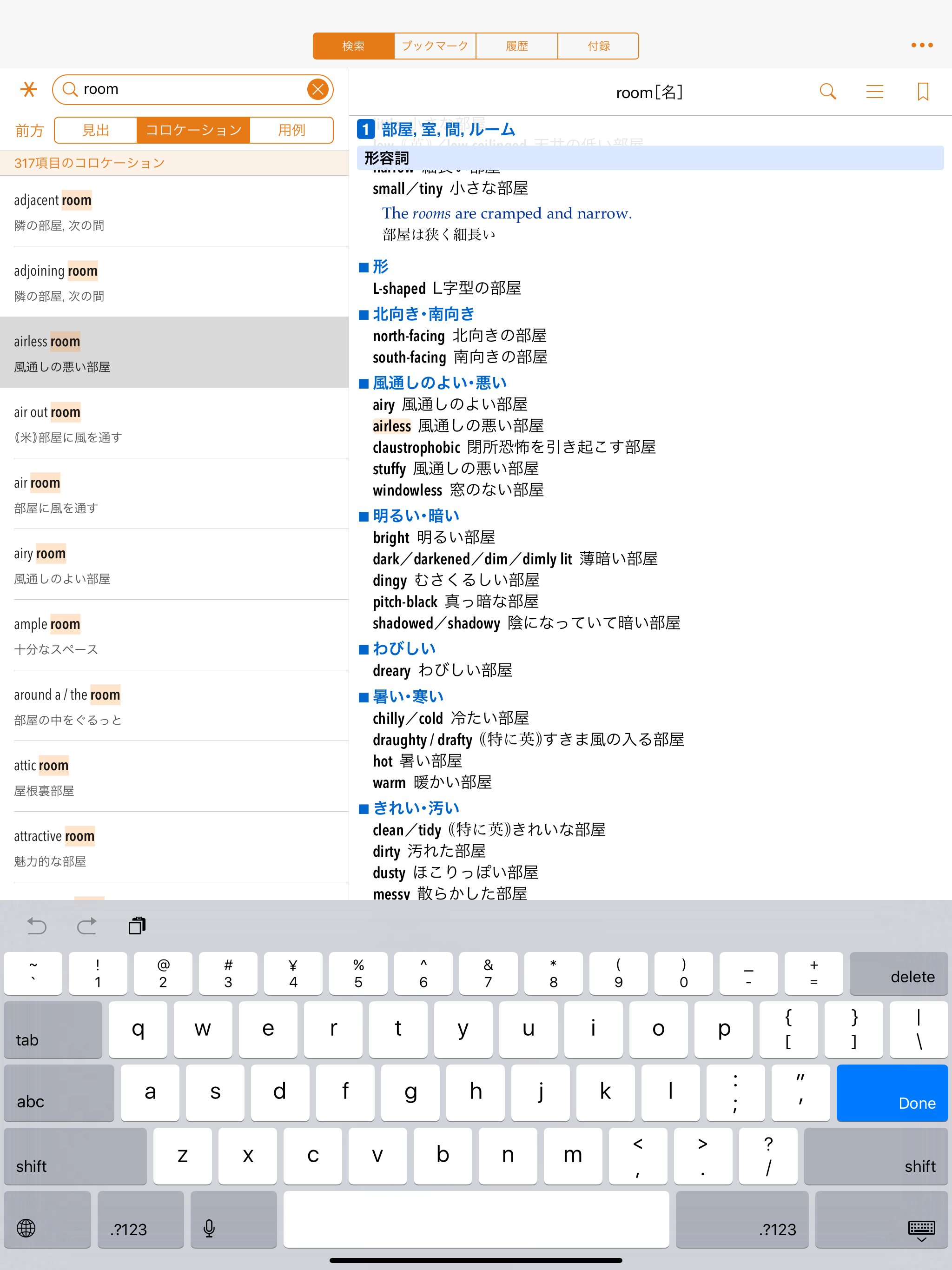Change the 前方 match mode

pos(29,131)
